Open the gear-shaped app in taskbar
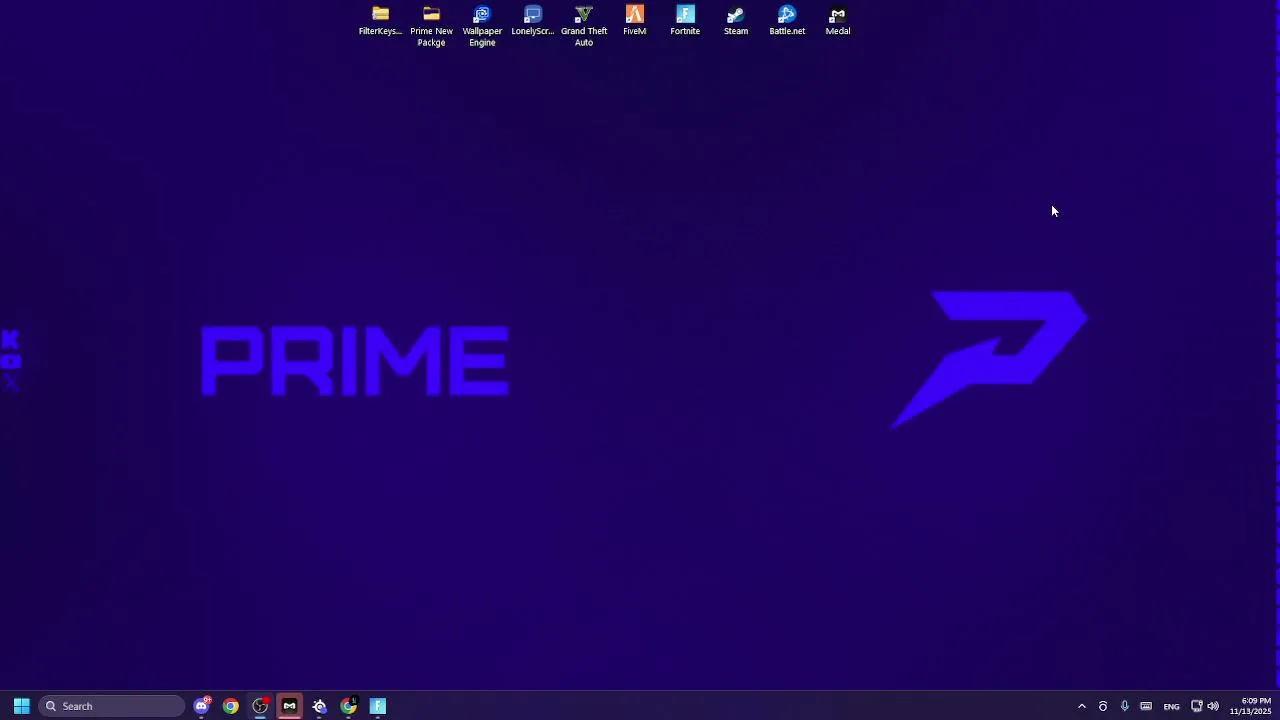1280x720 pixels. coord(319,706)
